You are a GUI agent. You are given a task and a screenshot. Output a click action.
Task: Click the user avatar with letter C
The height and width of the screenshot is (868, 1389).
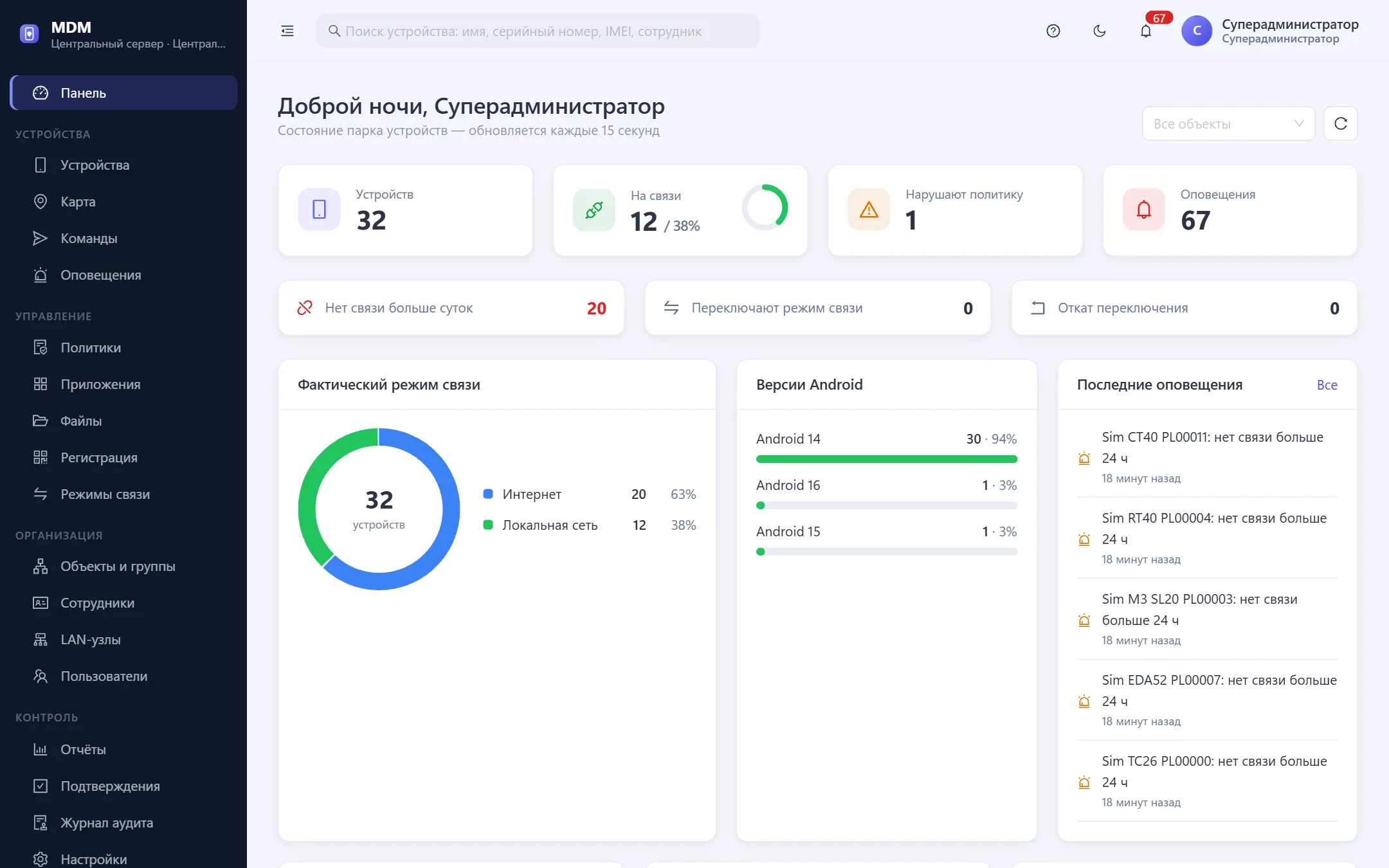1197,31
